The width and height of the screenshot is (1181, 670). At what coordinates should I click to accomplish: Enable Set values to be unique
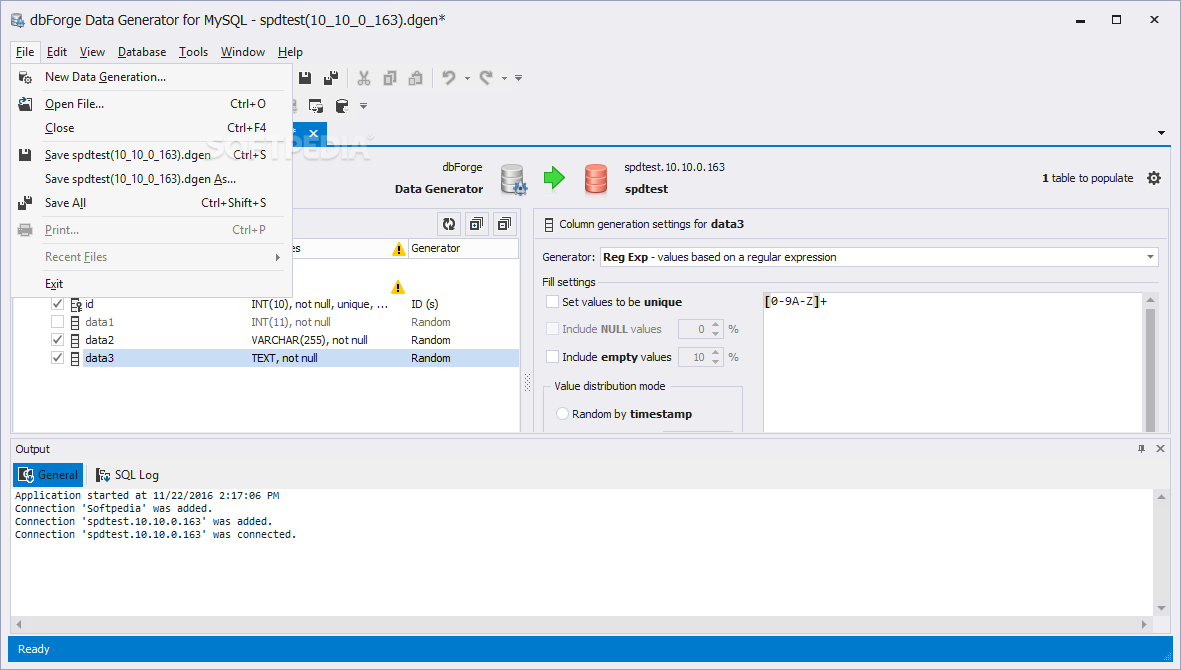click(552, 302)
